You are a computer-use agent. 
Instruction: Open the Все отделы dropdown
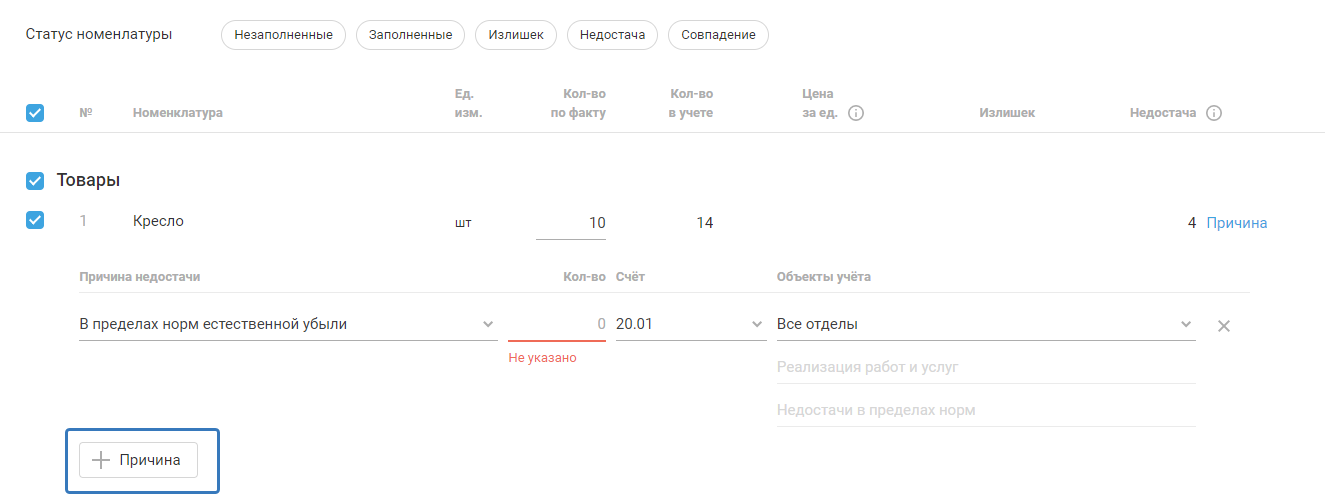(x=985, y=324)
